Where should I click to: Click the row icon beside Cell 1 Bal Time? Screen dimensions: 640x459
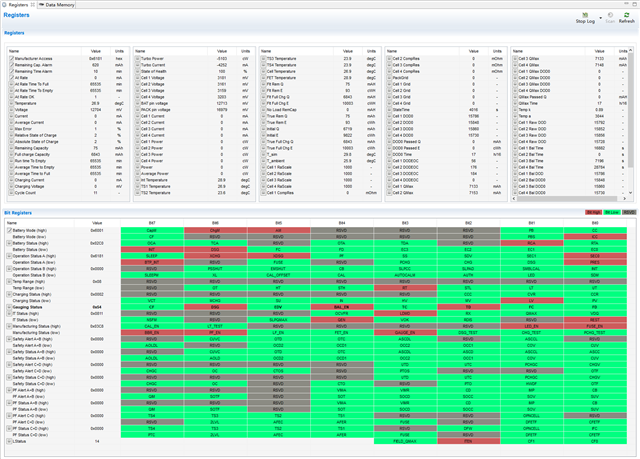(x=516, y=148)
